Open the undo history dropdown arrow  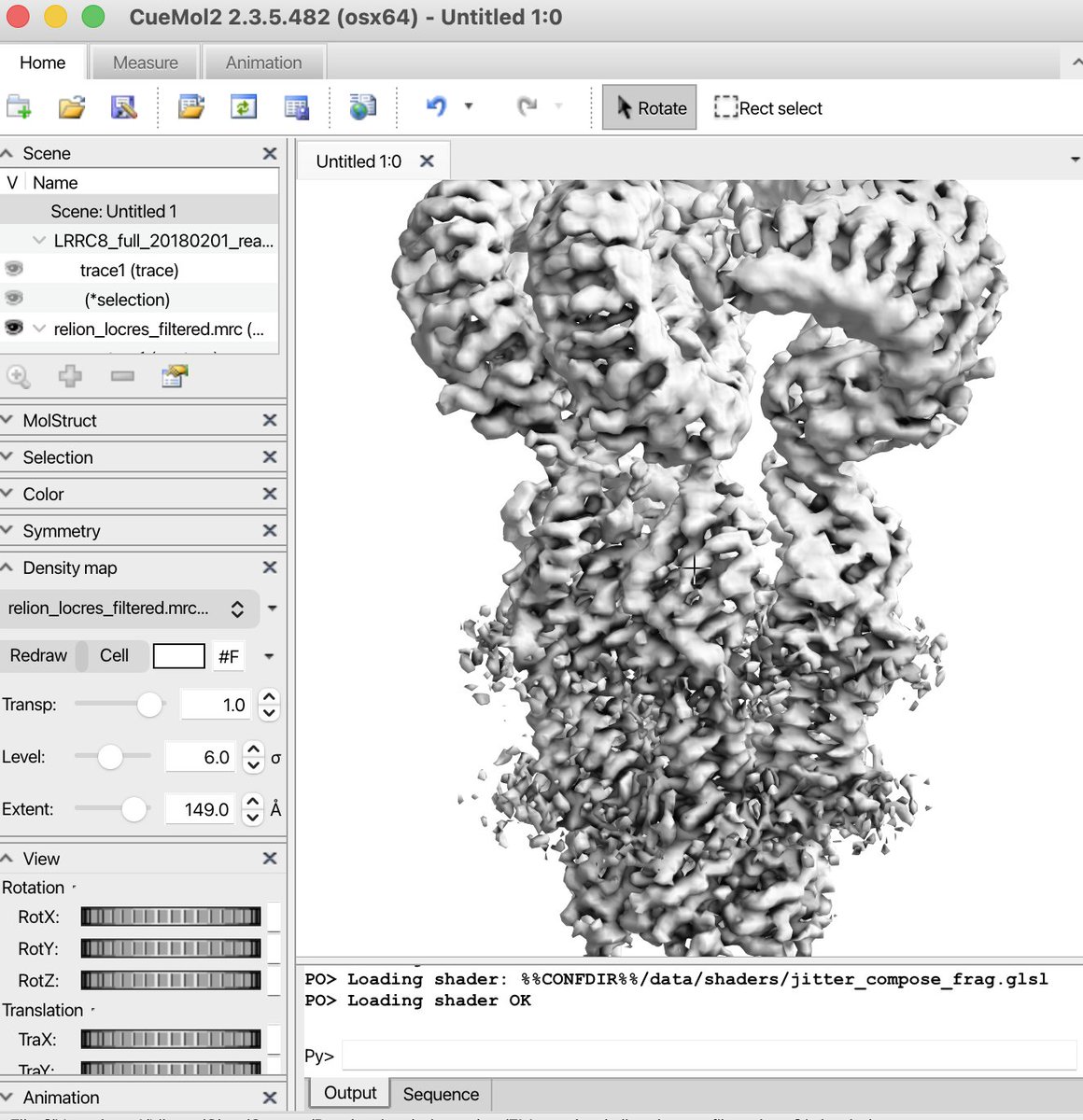tap(469, 106)
